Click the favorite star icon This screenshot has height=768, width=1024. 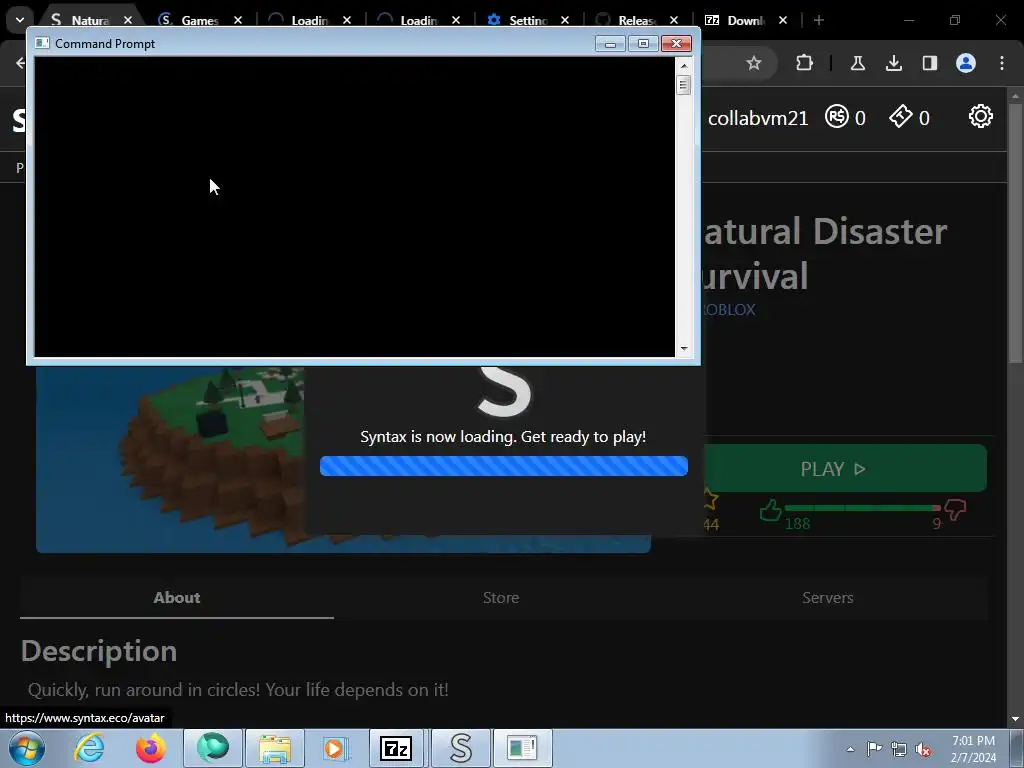tap(711, 501)
